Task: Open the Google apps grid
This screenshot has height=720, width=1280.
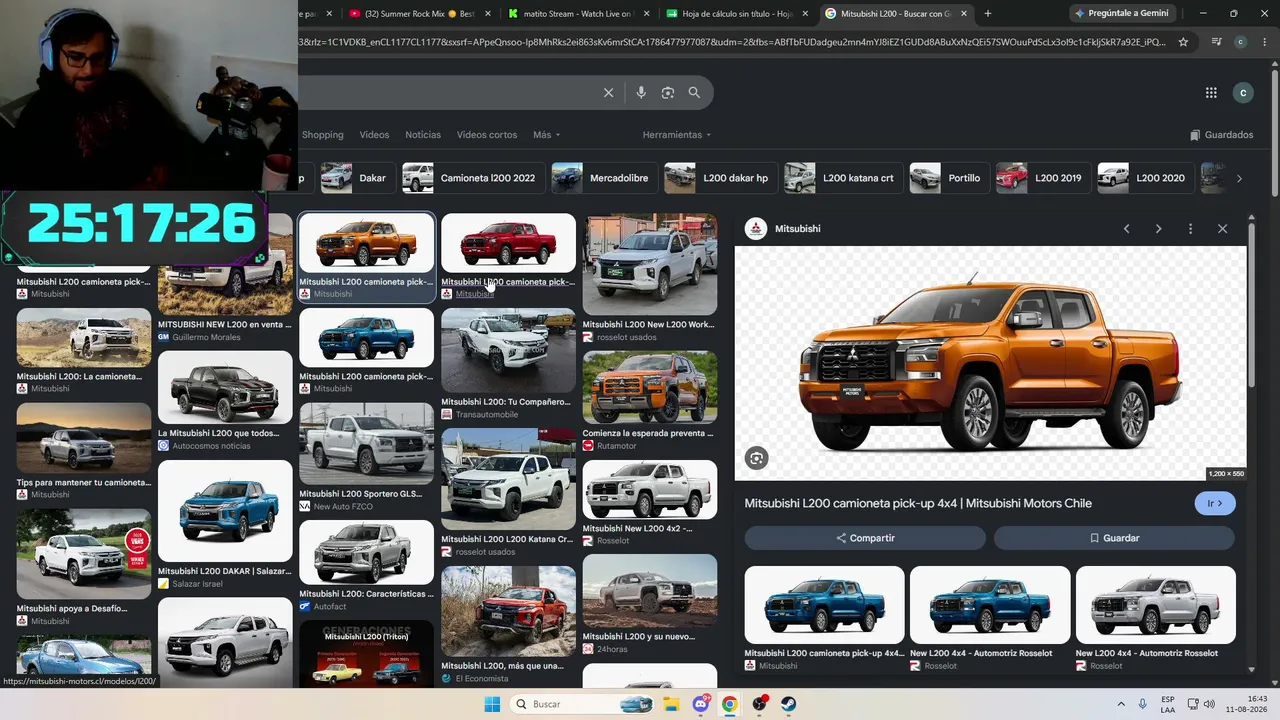Action: [1211, 93]
